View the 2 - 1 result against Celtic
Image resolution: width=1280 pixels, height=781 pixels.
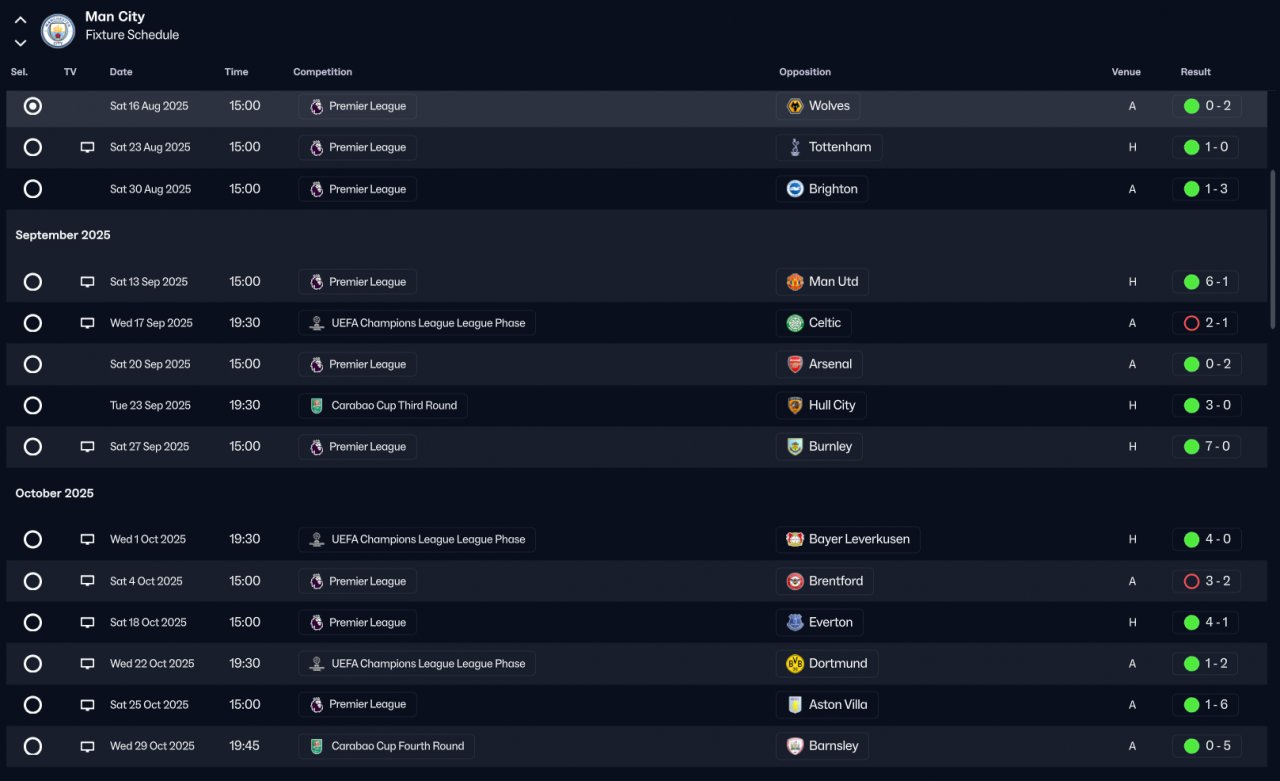(x=1206, y=323)
